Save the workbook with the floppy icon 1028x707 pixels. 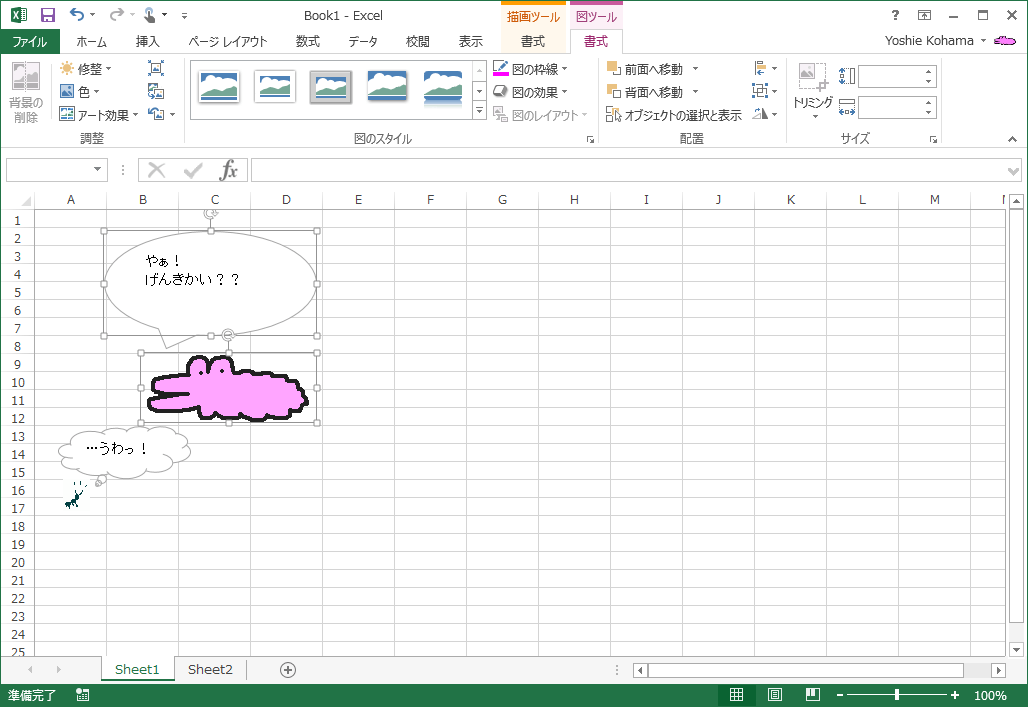(48, 15)
